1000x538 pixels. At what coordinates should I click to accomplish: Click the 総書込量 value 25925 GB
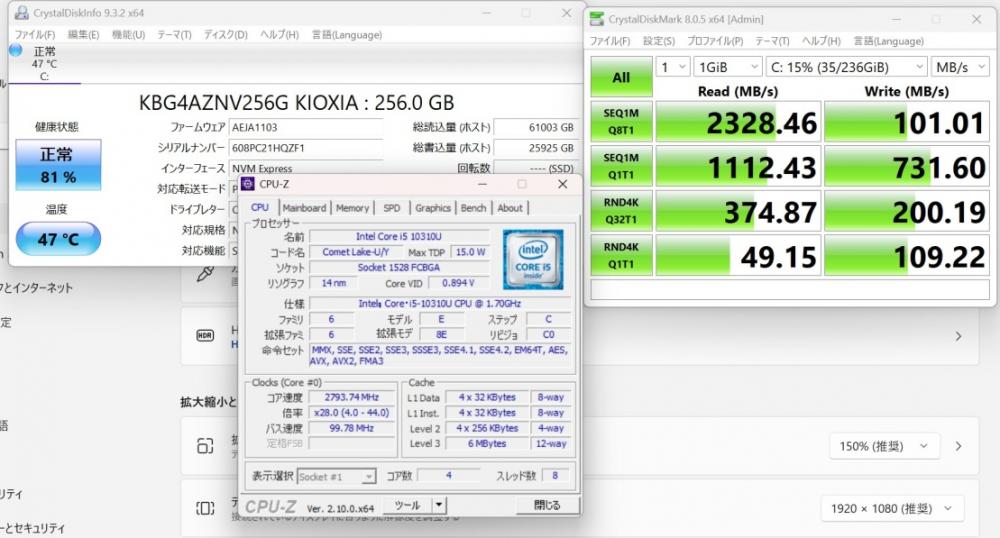[x=535, y=148]
